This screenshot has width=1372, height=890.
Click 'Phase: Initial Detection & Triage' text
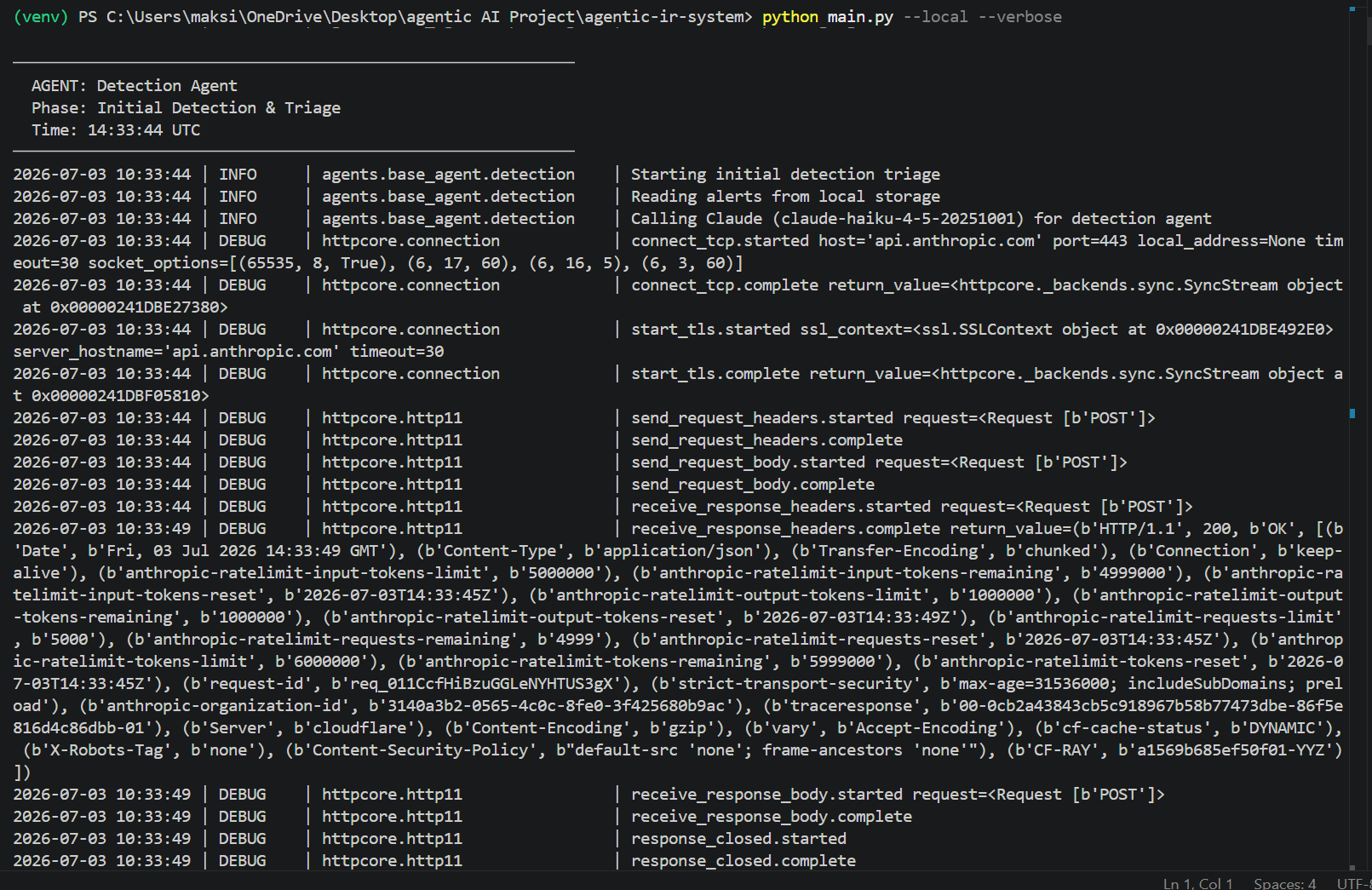[x=186, y=108]
